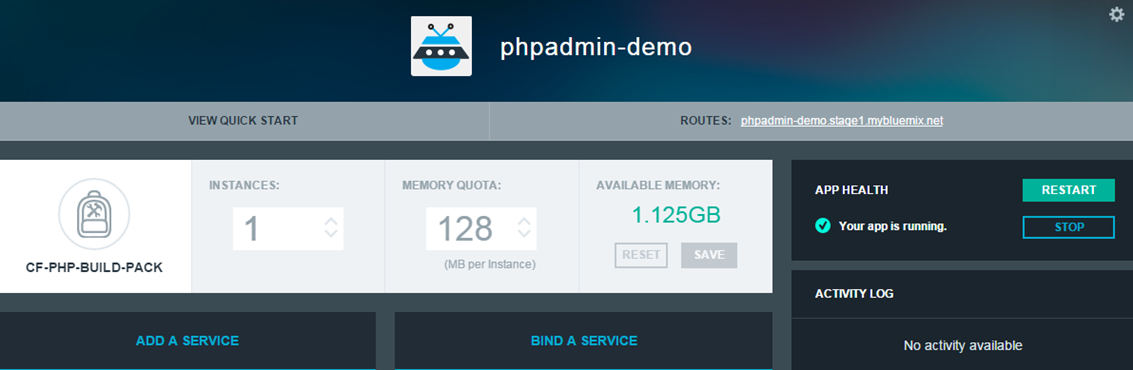Click the Activity Log header
Screen dimensions: 1133x370
click(854, 293)
